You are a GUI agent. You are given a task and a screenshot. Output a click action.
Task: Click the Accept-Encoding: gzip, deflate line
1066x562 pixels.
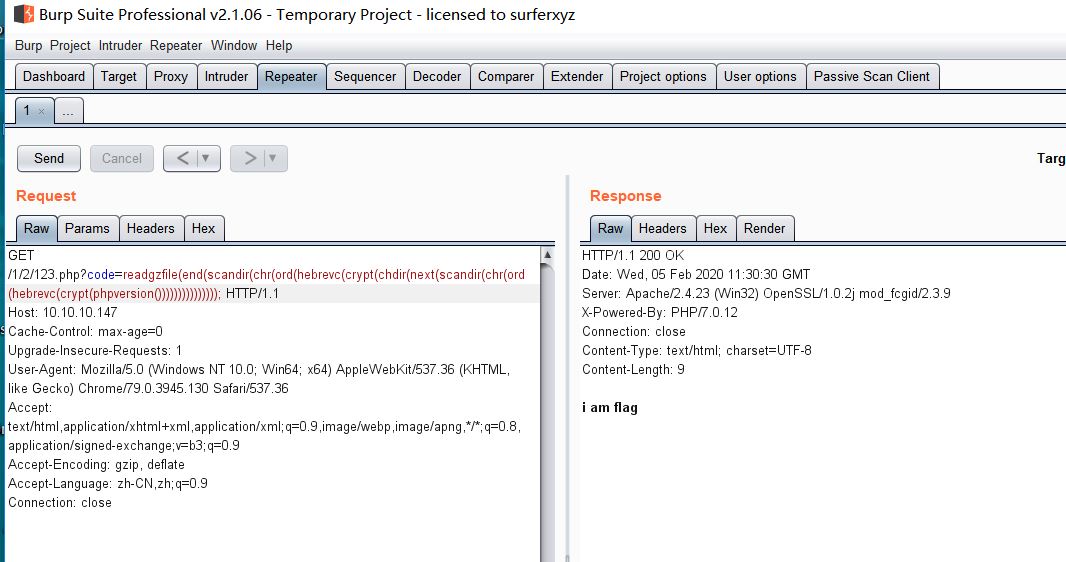(x=97, y=465)
